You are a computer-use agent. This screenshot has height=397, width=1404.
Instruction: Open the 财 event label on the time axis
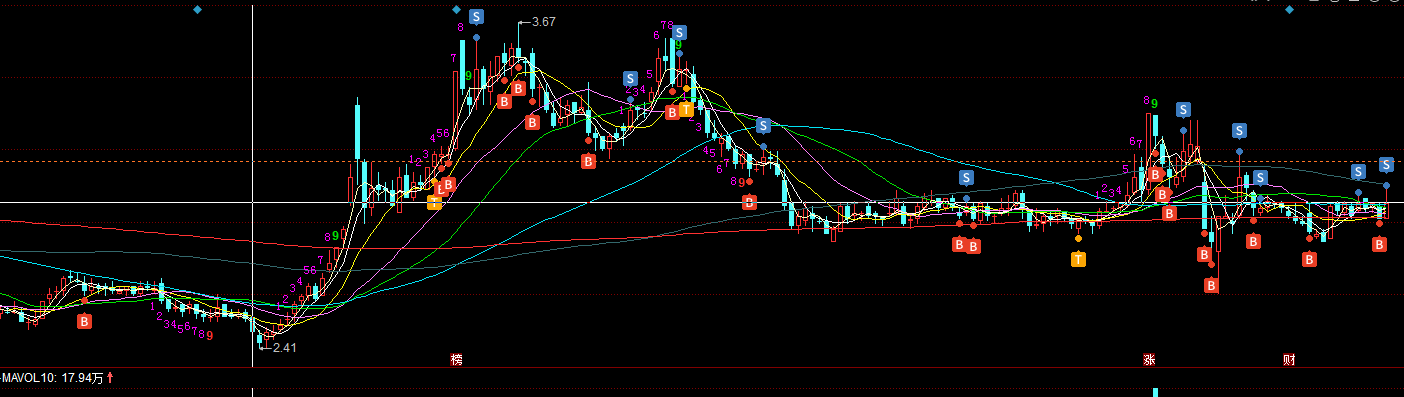point(1289,359)
